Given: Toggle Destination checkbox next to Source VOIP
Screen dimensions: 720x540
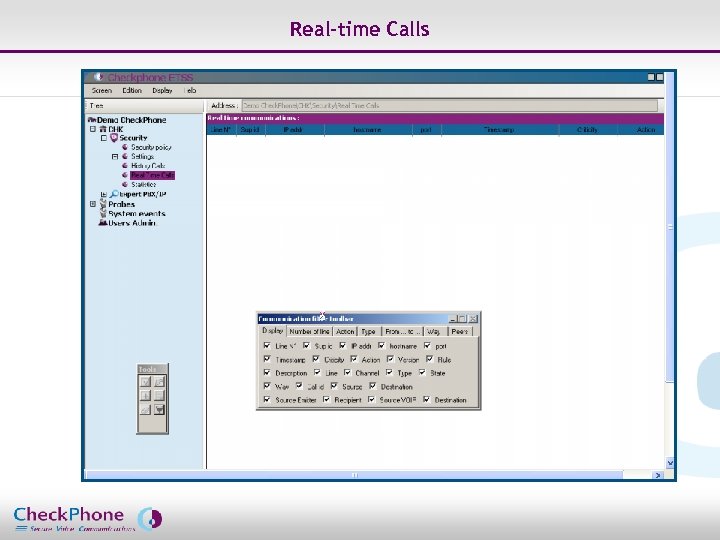Looking at the screenshot, I should coord(426,399).
